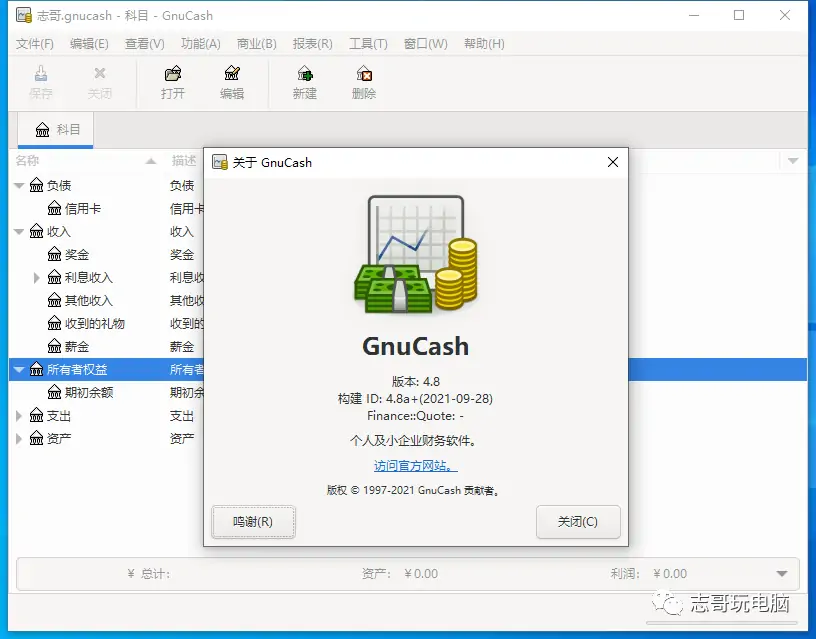The height and width of the screenshot is (639, 816).
Task: Open the column chooser dropdown arrow
Action: tap(793, 161)
